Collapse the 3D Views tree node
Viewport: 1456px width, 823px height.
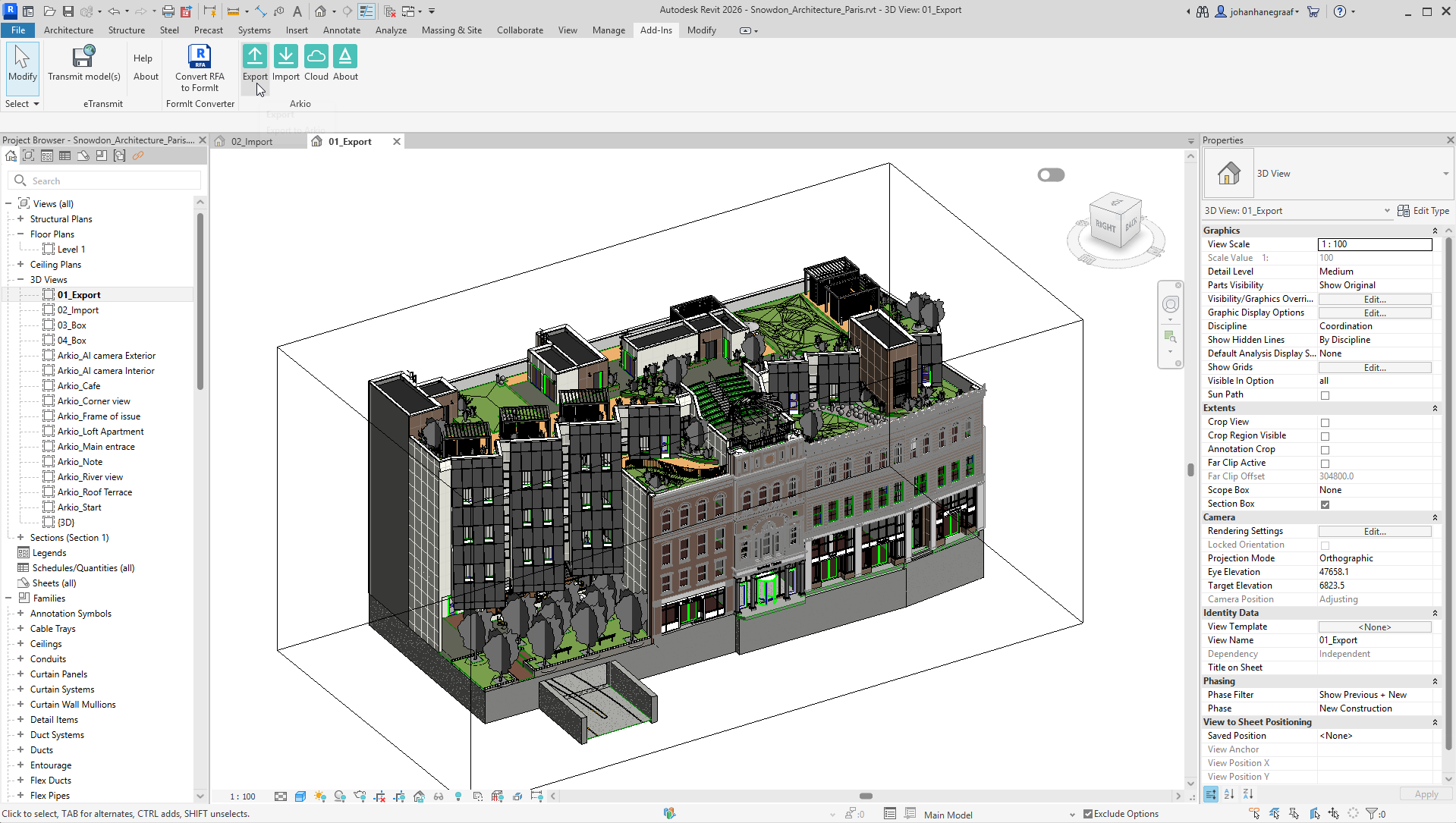tap(20, 280)
